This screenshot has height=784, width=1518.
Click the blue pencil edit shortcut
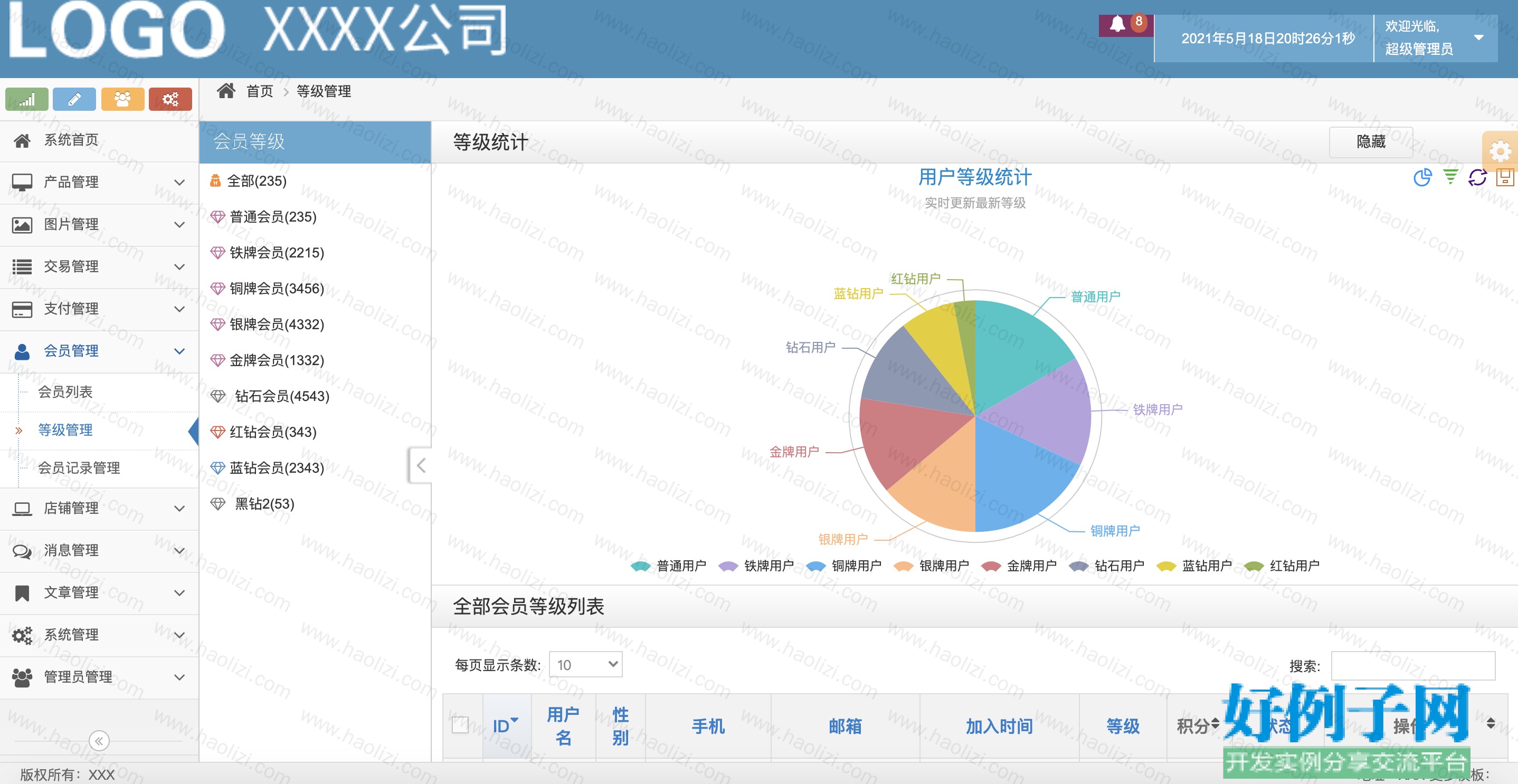[x=74, y=99]
